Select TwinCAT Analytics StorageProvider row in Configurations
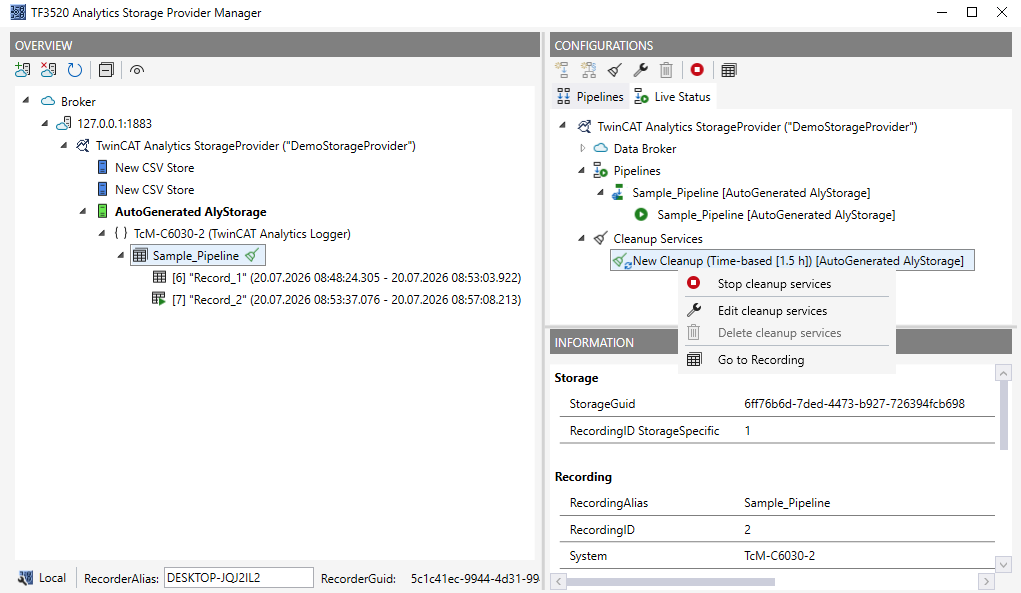This screenshot has width=1021, height=593. coord(757,127)
